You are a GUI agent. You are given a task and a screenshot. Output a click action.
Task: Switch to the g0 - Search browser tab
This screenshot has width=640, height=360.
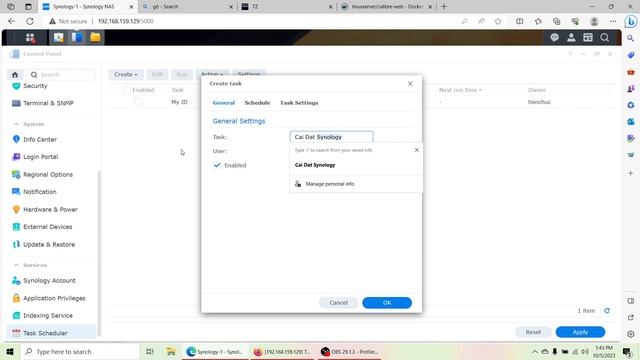click(186, 7)
